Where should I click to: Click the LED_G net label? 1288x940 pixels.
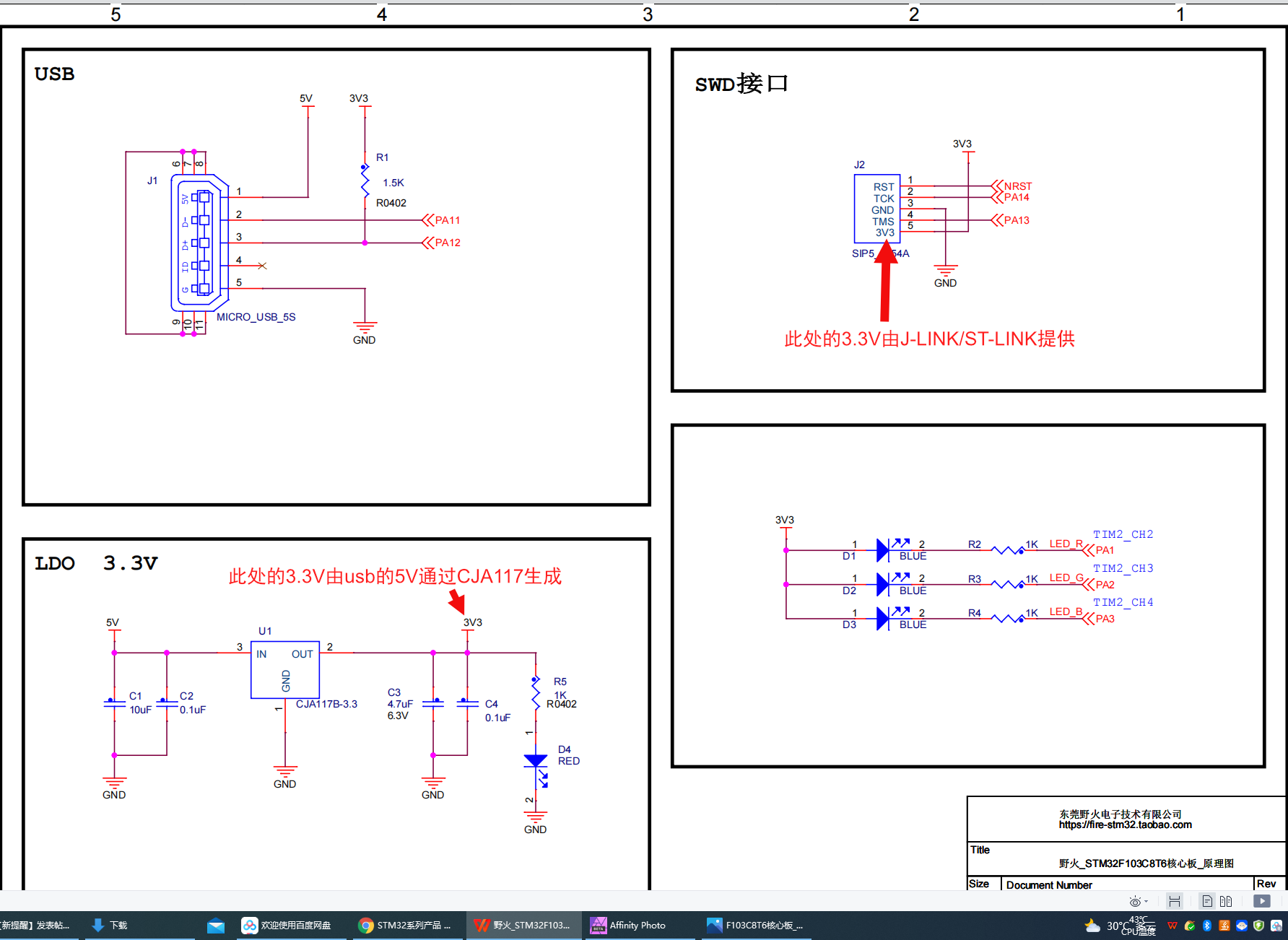click(1066, 578)
